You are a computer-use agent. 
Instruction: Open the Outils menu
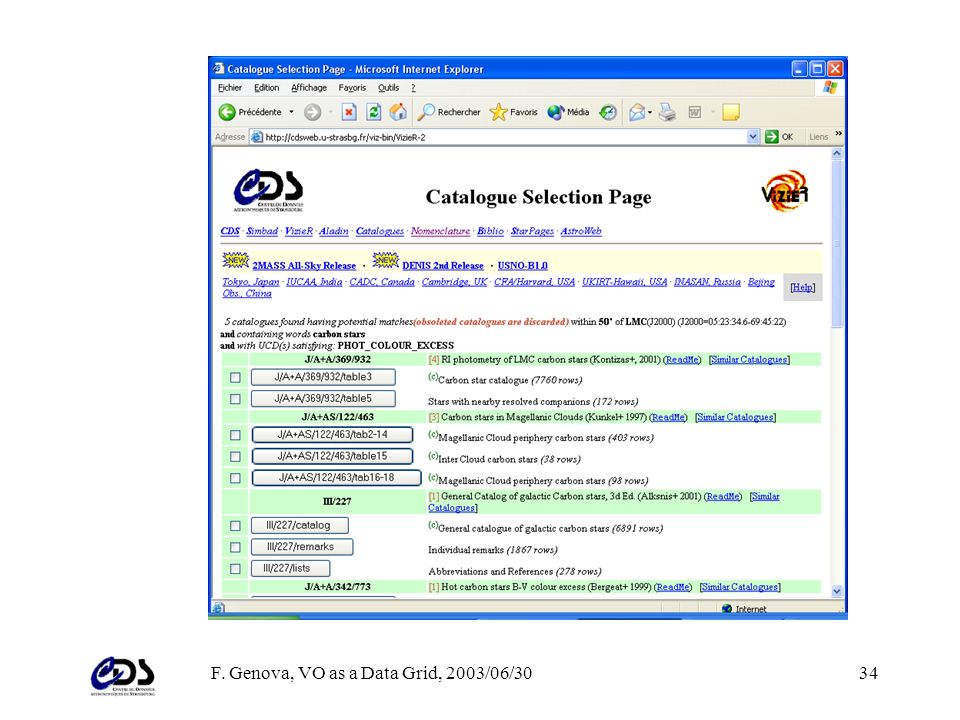tap(388, 88)
